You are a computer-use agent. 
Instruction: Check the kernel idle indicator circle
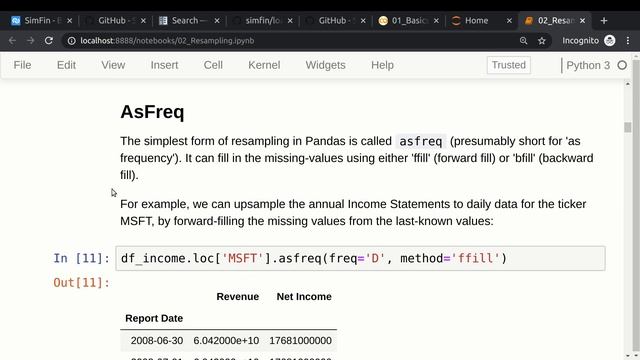[x=622, y=65]
